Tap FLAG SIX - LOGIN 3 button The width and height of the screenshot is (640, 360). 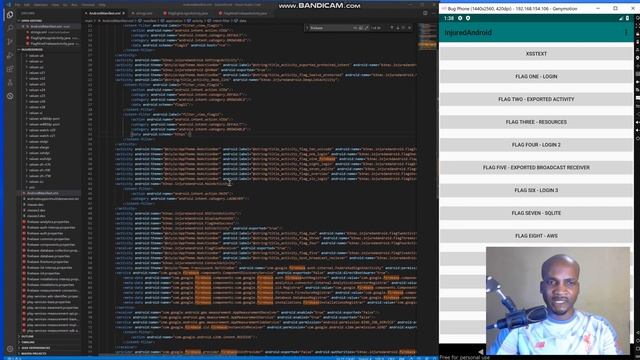click(x=536, y=190)
